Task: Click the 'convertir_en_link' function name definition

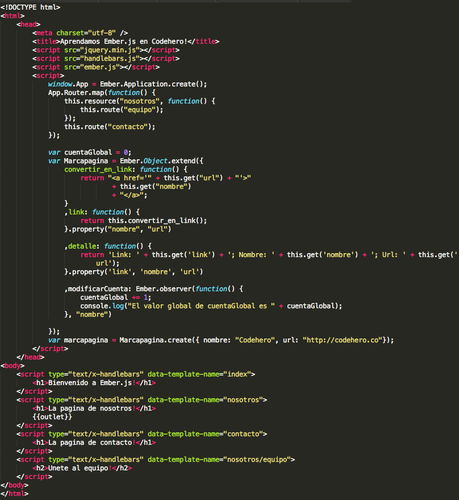Action: [99, 169]
